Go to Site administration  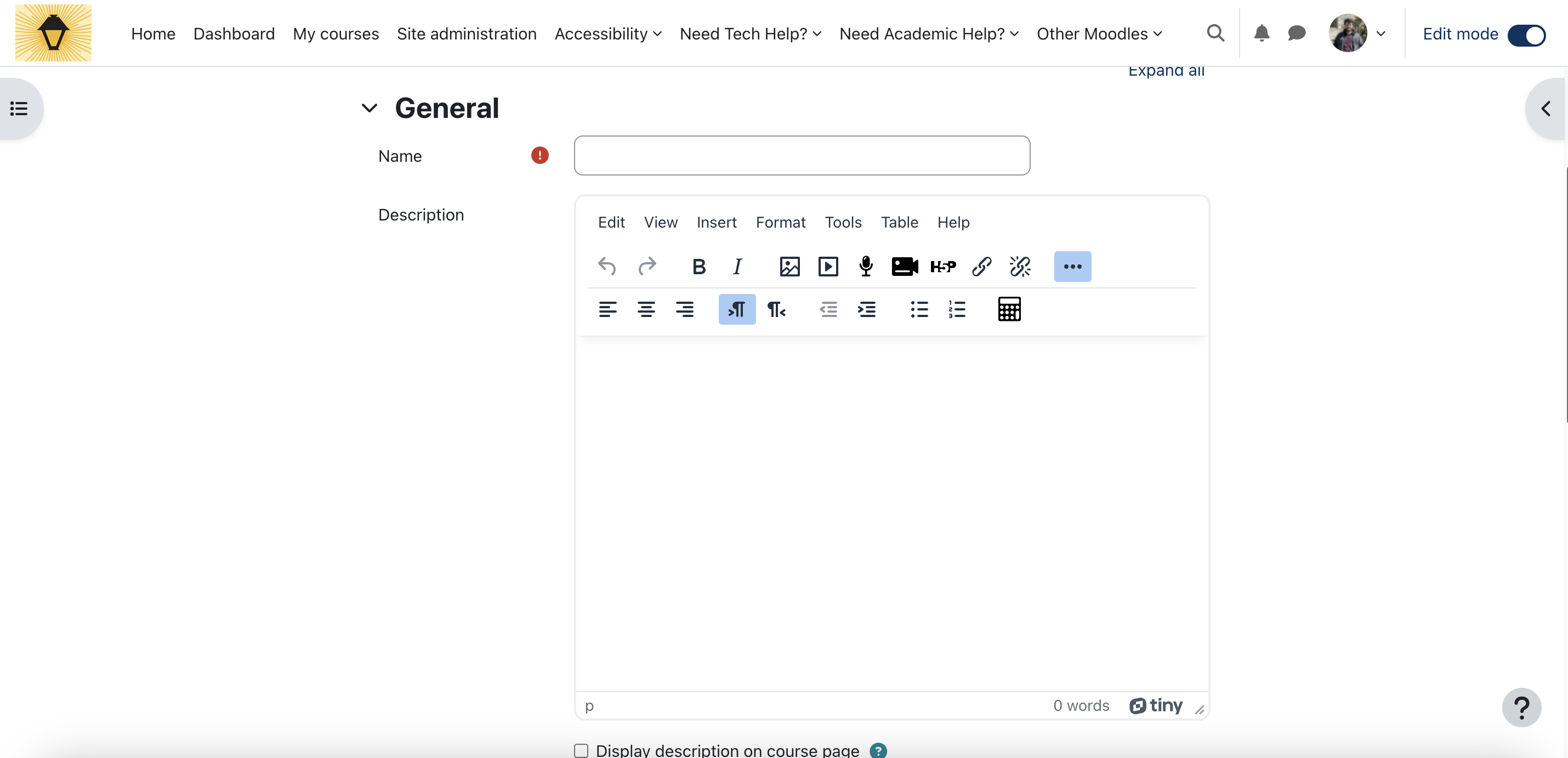[466, 33]
